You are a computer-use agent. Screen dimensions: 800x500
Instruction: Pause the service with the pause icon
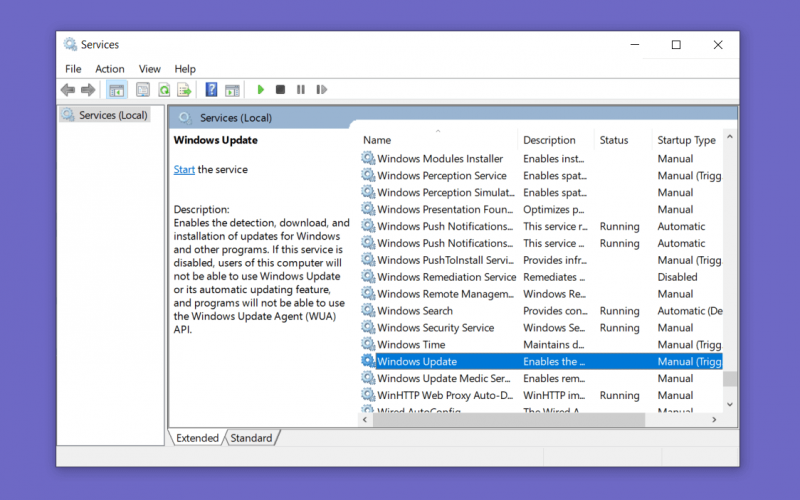tap(301, 90)
